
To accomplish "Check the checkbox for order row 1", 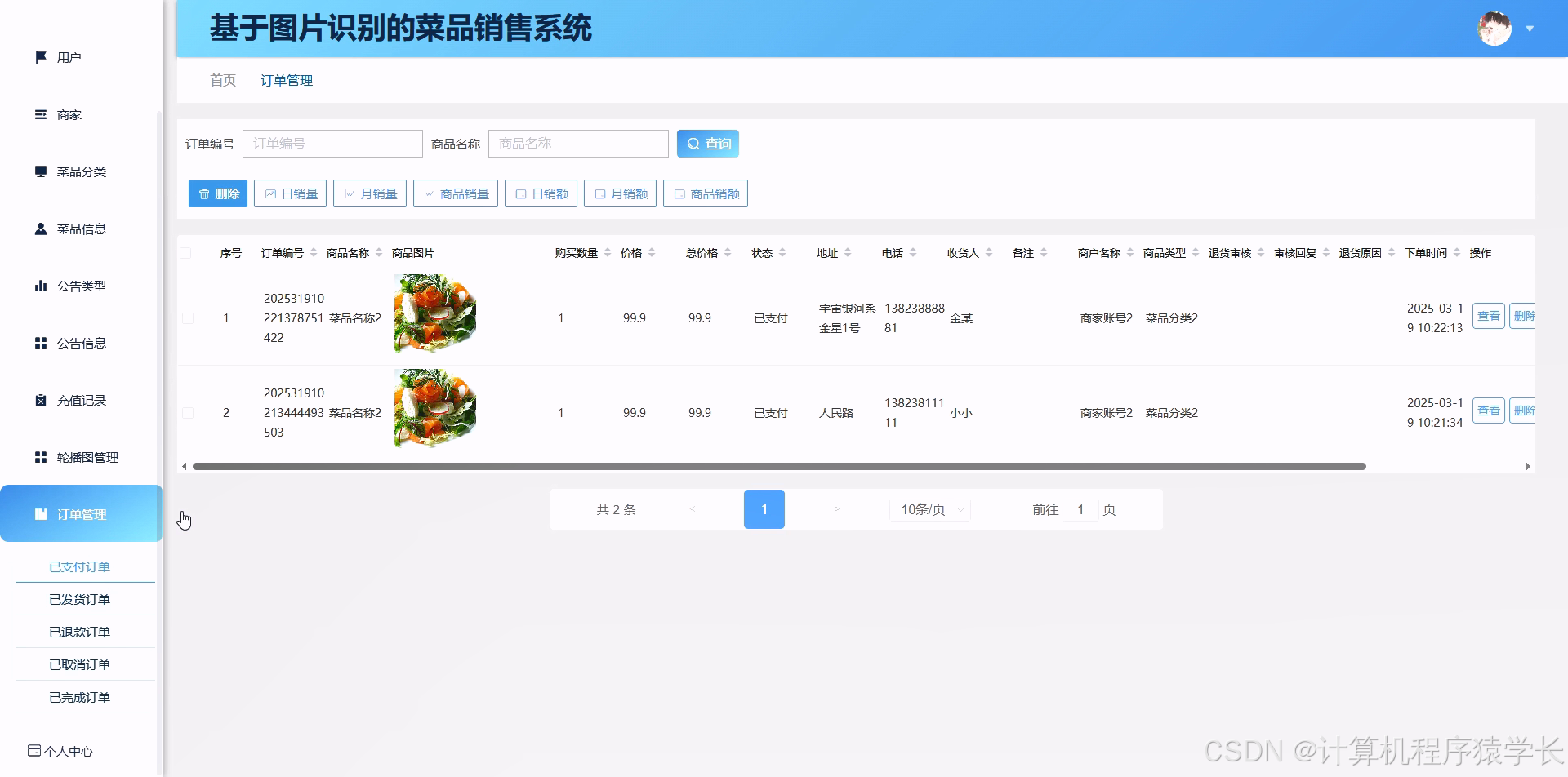I will point(186,318).
